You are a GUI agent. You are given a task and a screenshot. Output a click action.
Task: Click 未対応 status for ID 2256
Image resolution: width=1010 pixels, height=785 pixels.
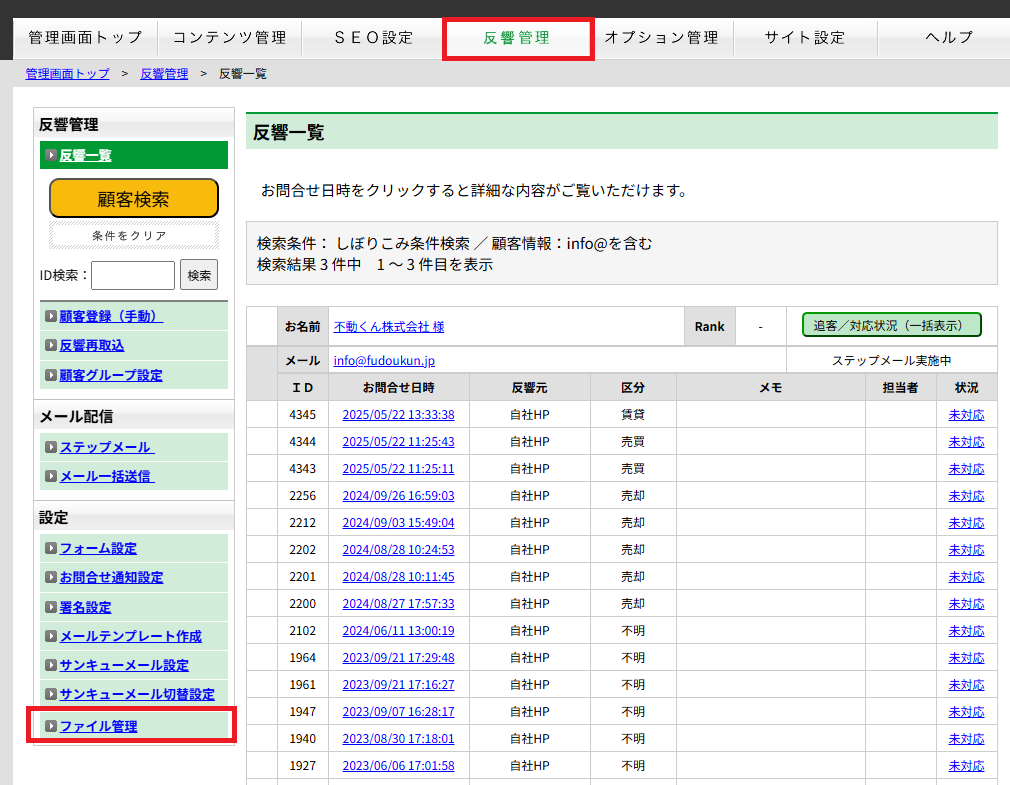(x=966, y=496)
